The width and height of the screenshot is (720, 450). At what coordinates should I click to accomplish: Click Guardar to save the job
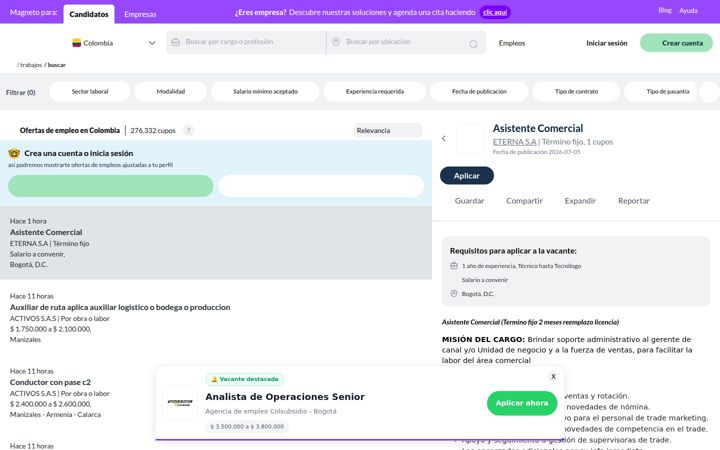click(x=469, y=201)
